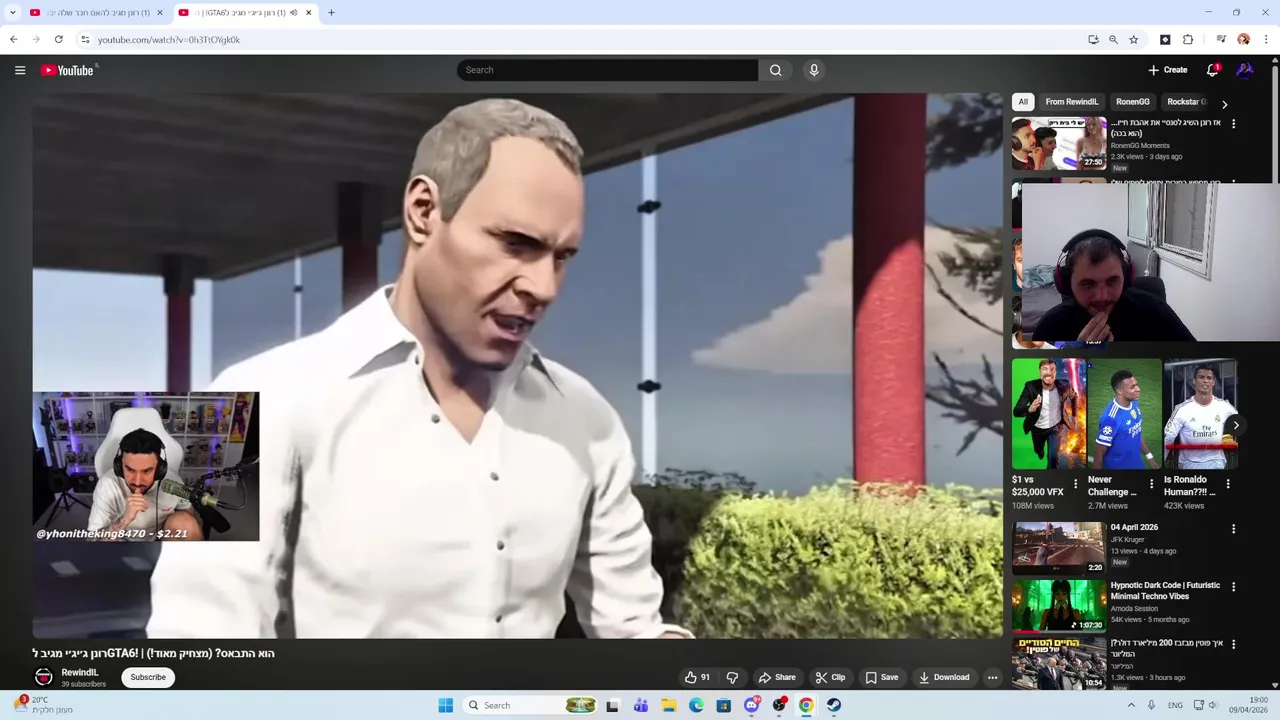Open more actions menu under the video
This screenshot has height=720, width=1280.
pos(992,677)
